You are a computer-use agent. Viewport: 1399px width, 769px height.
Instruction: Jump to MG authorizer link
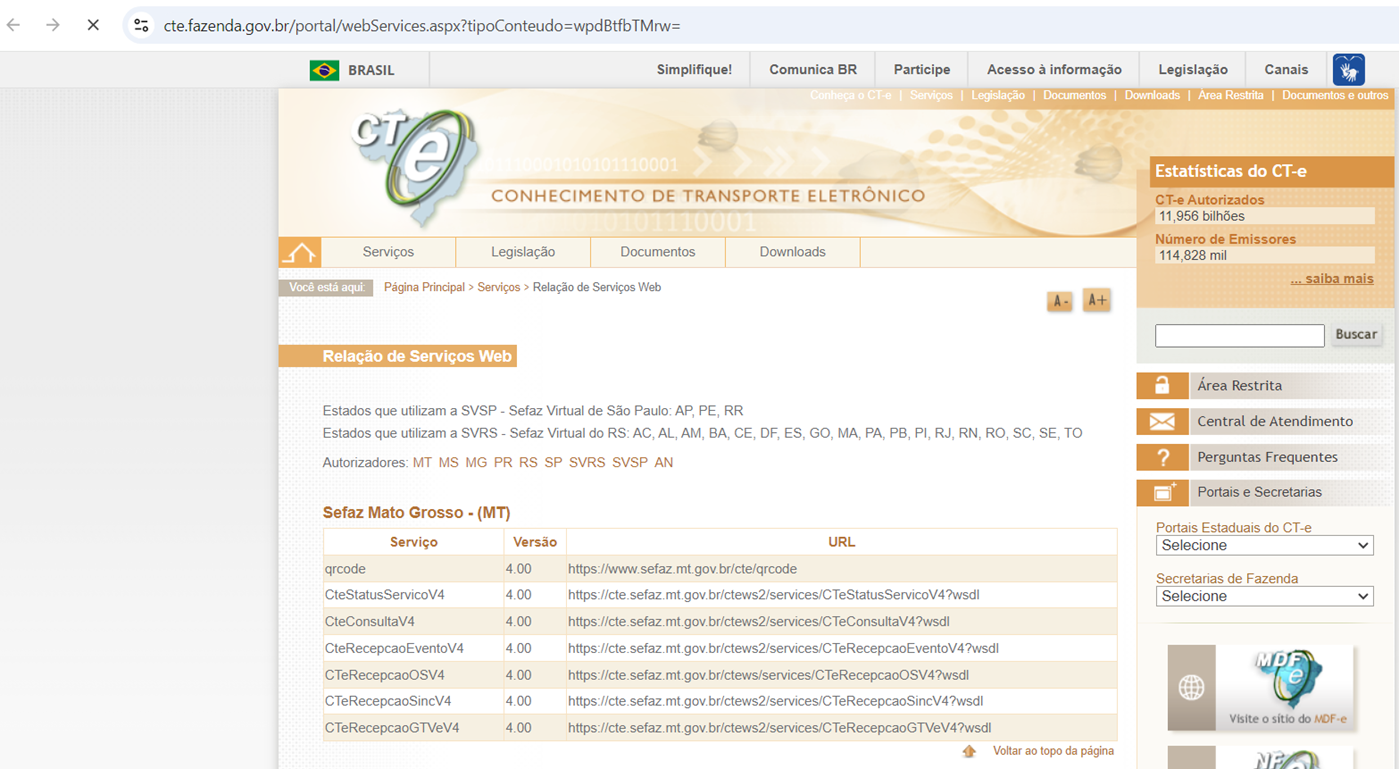(x=476, y=463)
